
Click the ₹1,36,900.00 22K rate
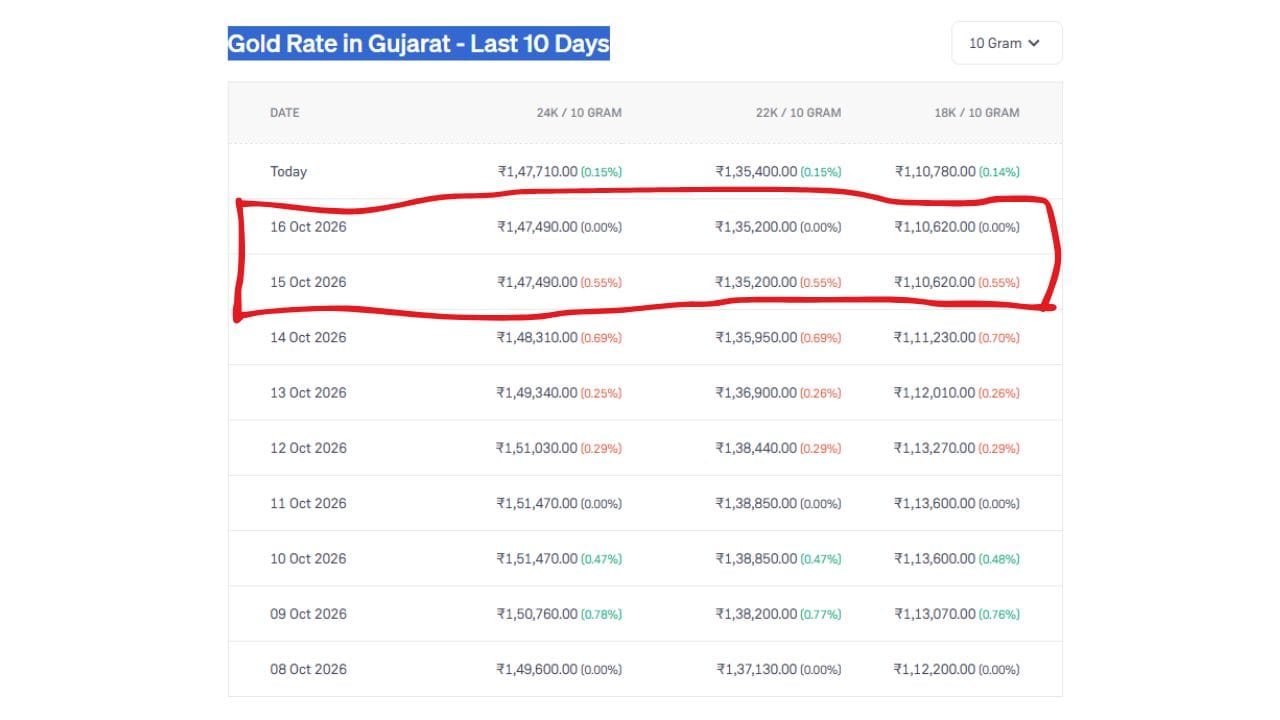pos(756,393)
